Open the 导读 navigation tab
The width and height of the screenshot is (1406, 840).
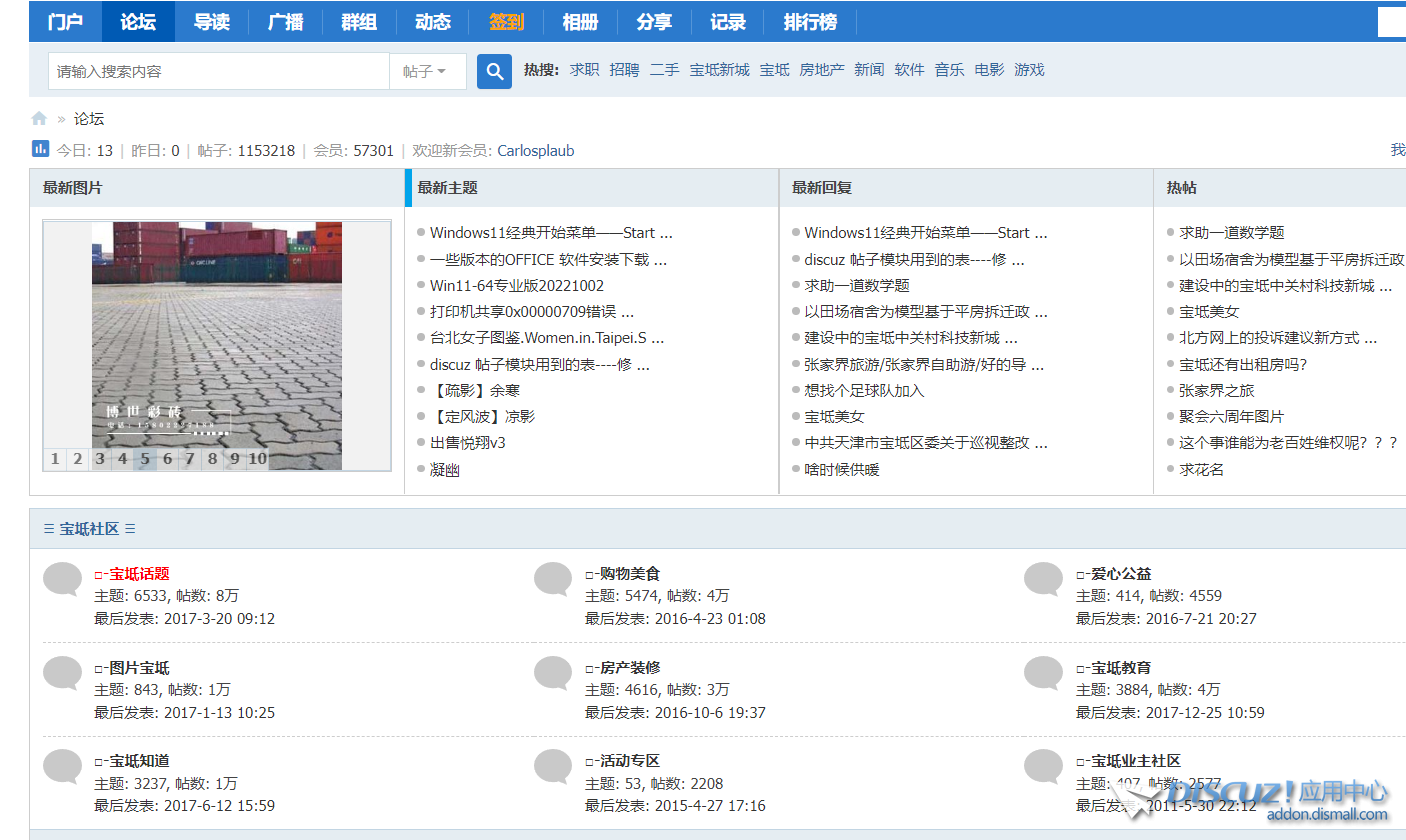211,21
